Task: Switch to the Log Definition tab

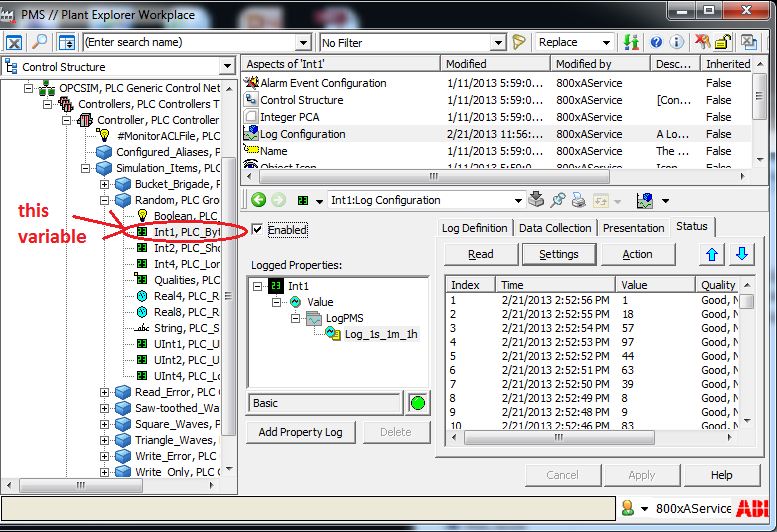Action: (474, 228)
